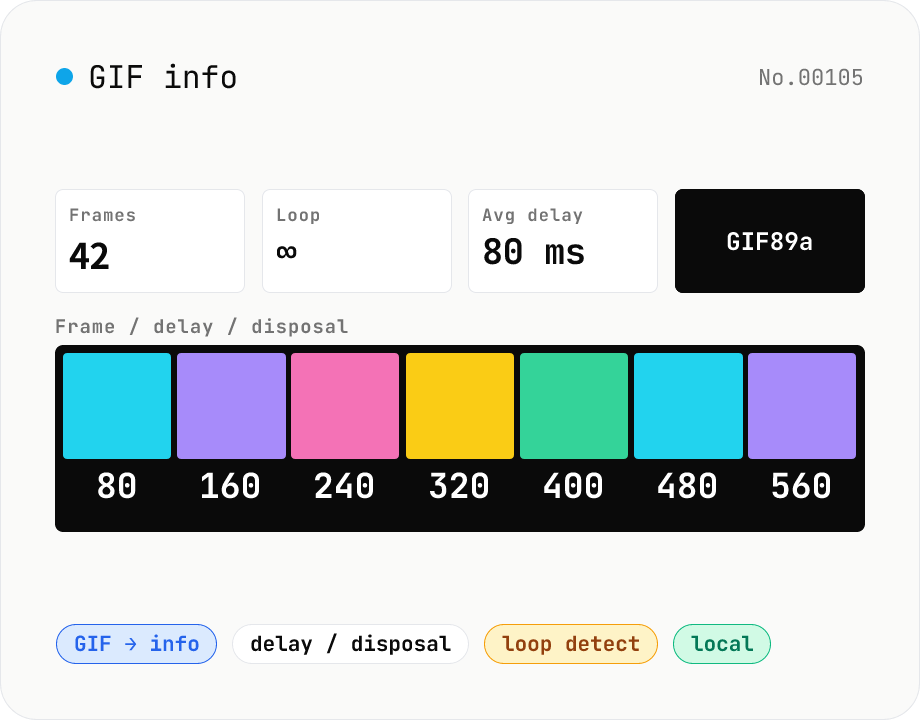Click the 320 delay value
Screen dimensions: 920x720
(x=459, y=486)
